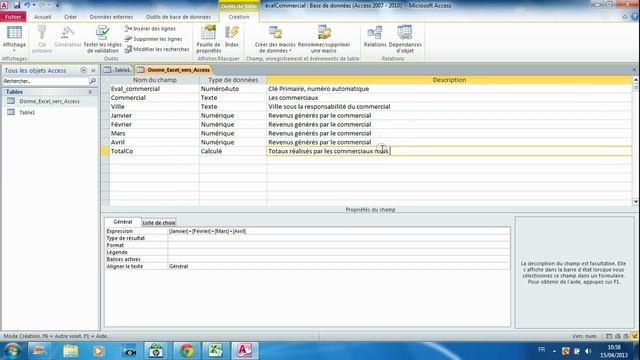Click the TotalCo row selector
Screen dimensions: 640x360
pos(105,151)
